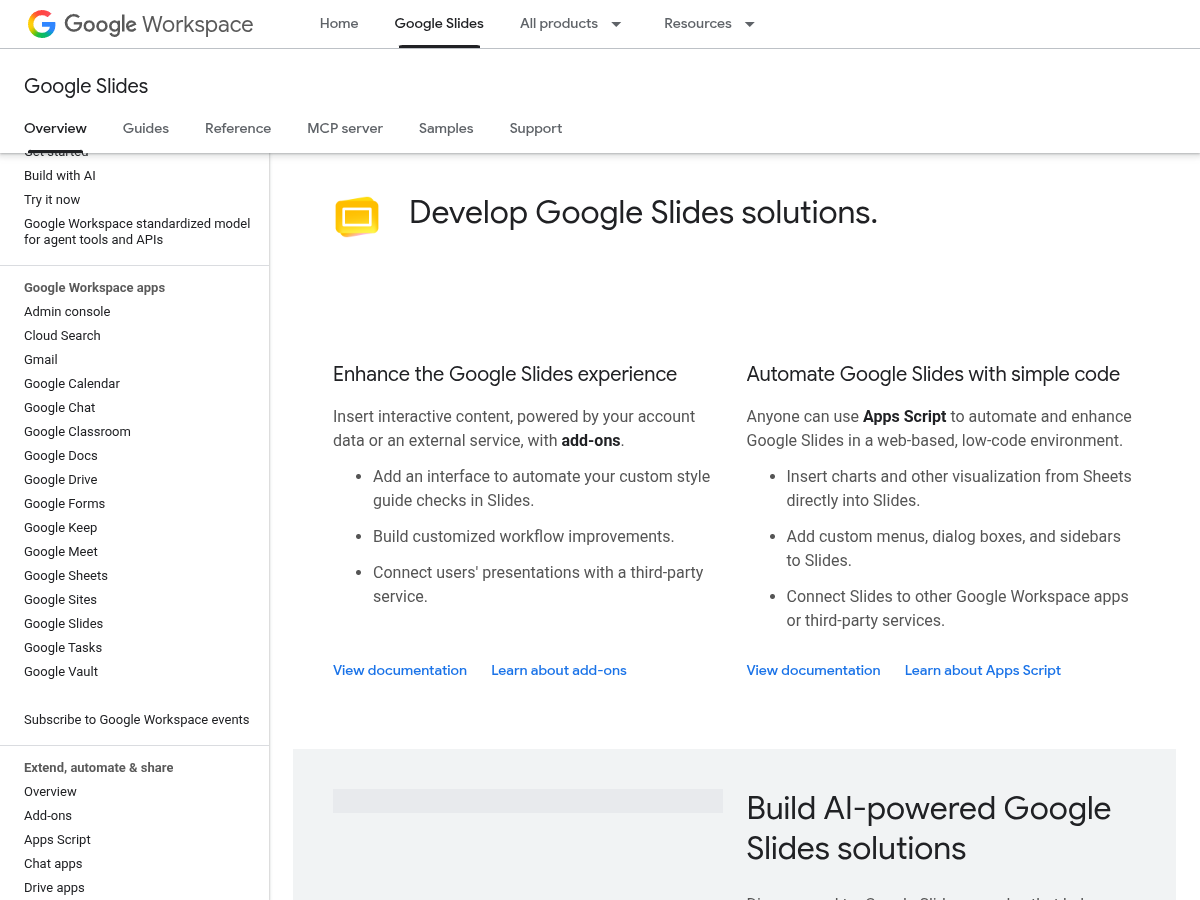Select Google Vault in sidebar
1200x900 pixels.
pyautogui.click(x=61, y=671)
